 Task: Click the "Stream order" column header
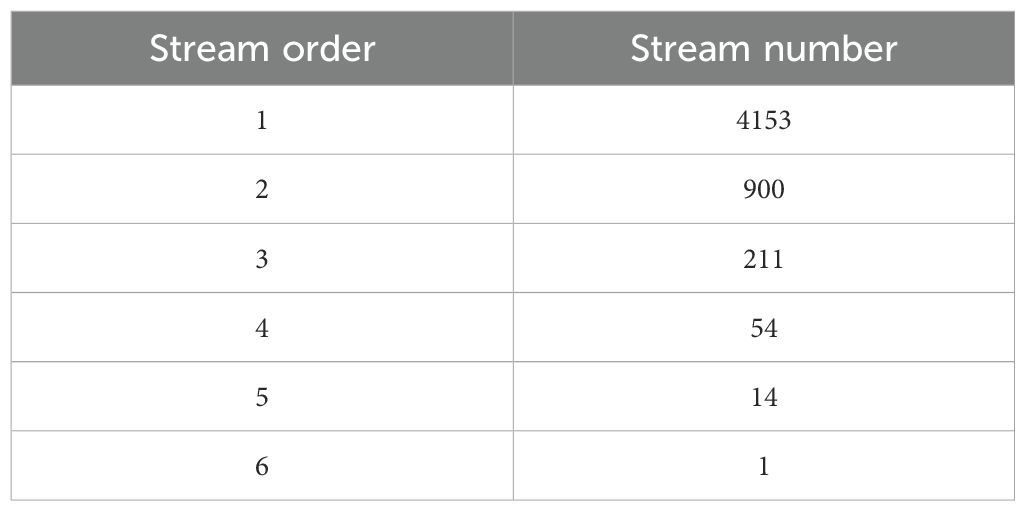[262, 49]
